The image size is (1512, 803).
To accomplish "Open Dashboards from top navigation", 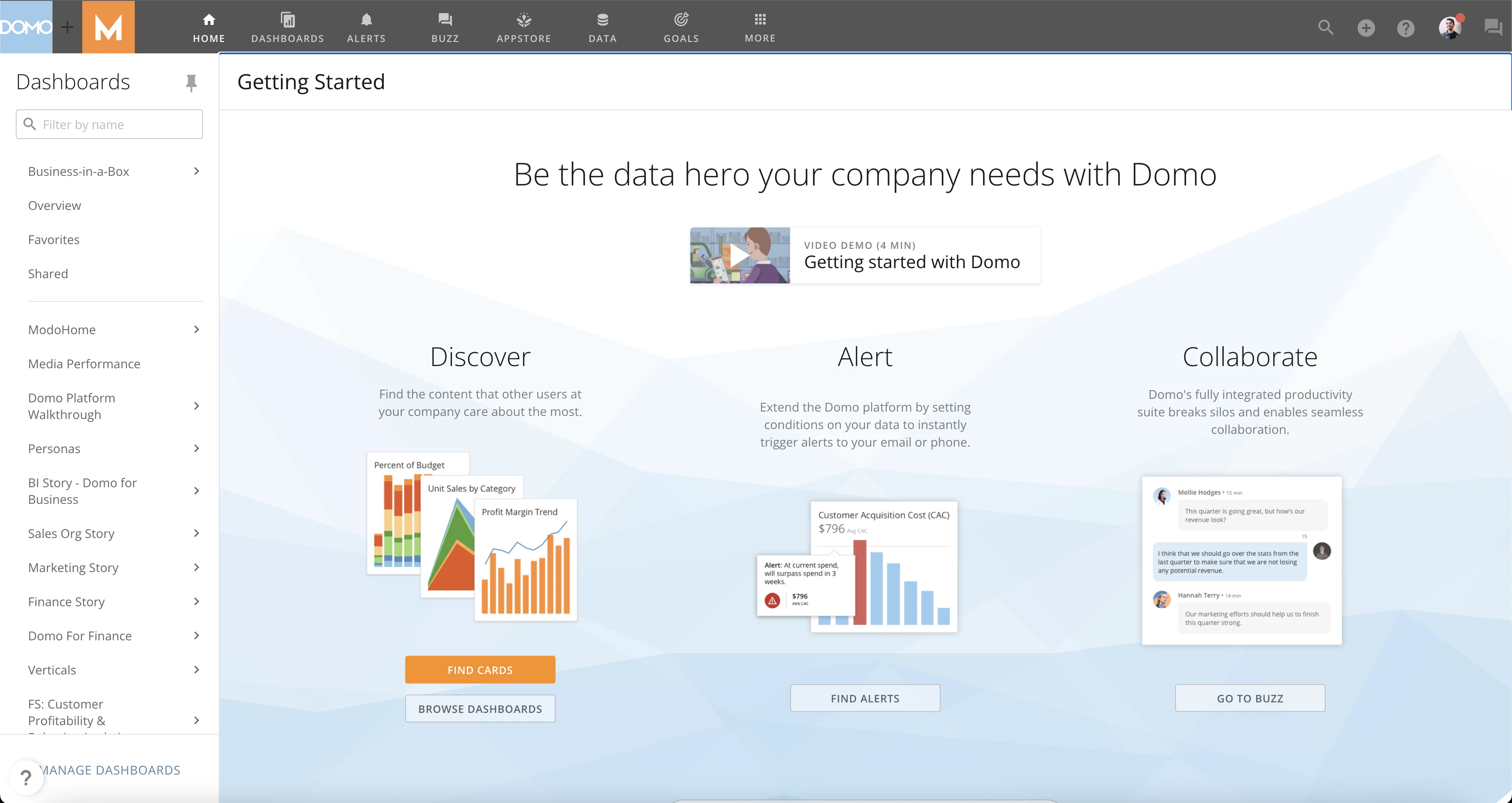I will pyautogui.click(x=287, y=27).
